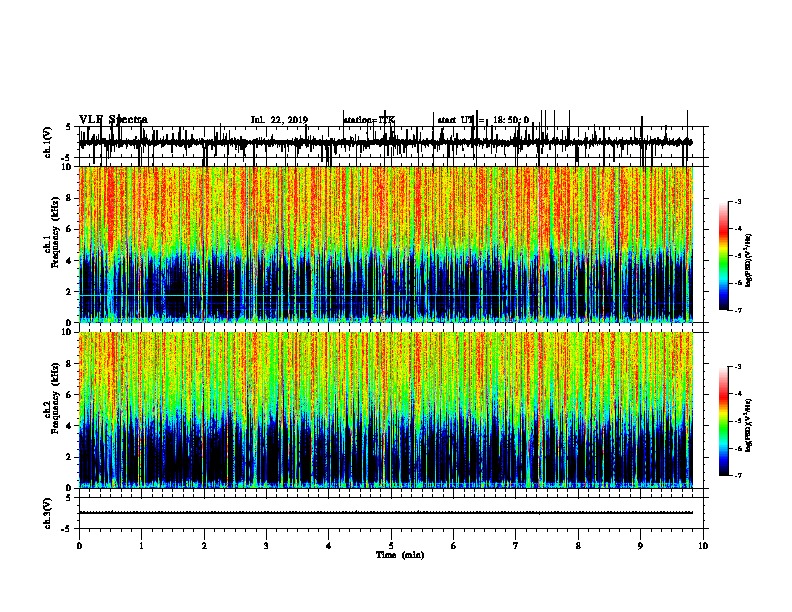
Task: Click the ch.1 frequency tick label "8"
Action: tap(70, 198)
